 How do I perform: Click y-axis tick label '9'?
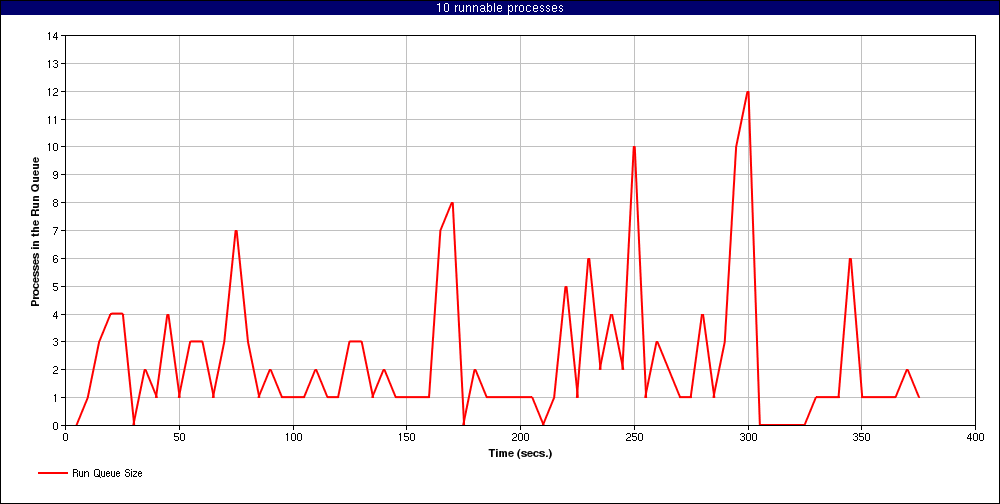coord(55,175)
